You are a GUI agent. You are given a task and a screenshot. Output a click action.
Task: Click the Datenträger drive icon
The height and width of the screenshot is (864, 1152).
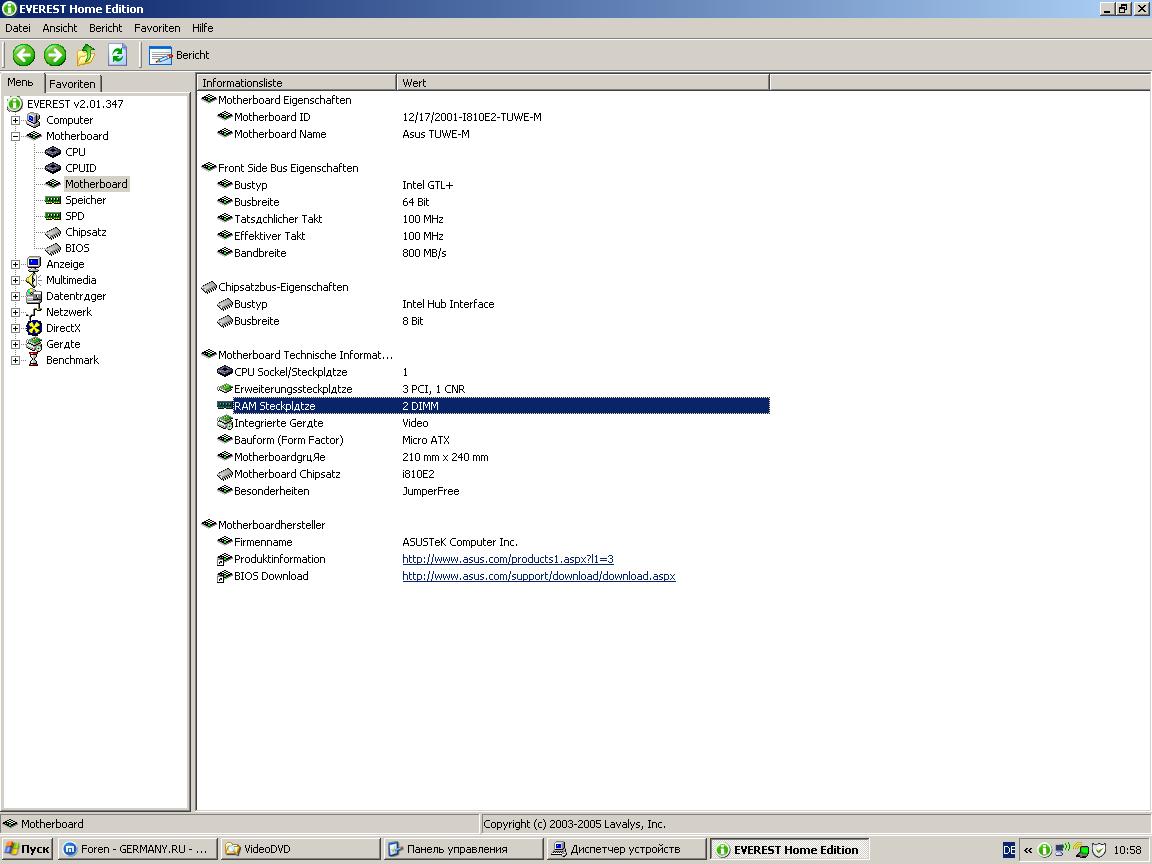coord(34,296)
